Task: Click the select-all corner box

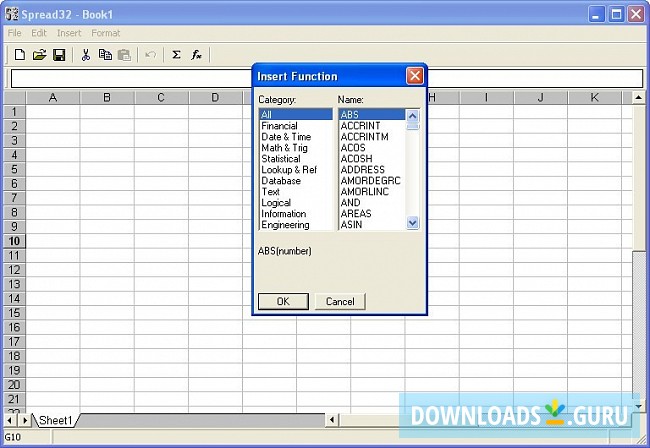Action: click(15, 98)
